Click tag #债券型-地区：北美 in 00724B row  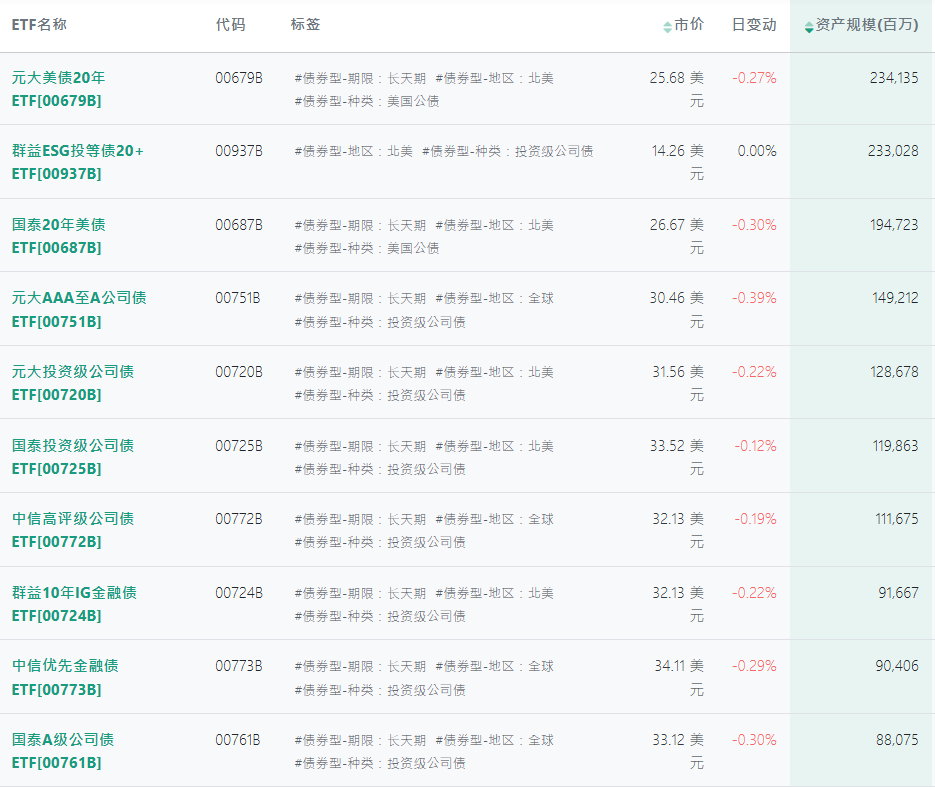coord(494,593)
